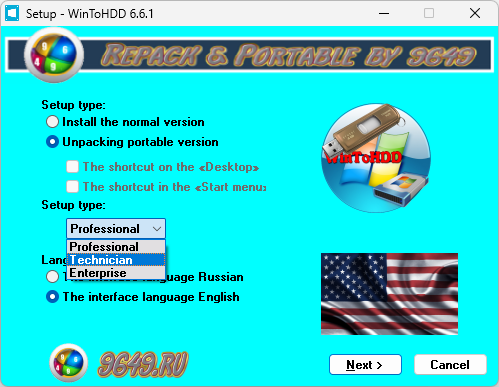Close the WinToHDD Setup window
The width and height of the screenshot is (499, 387).
coord(475,13)
